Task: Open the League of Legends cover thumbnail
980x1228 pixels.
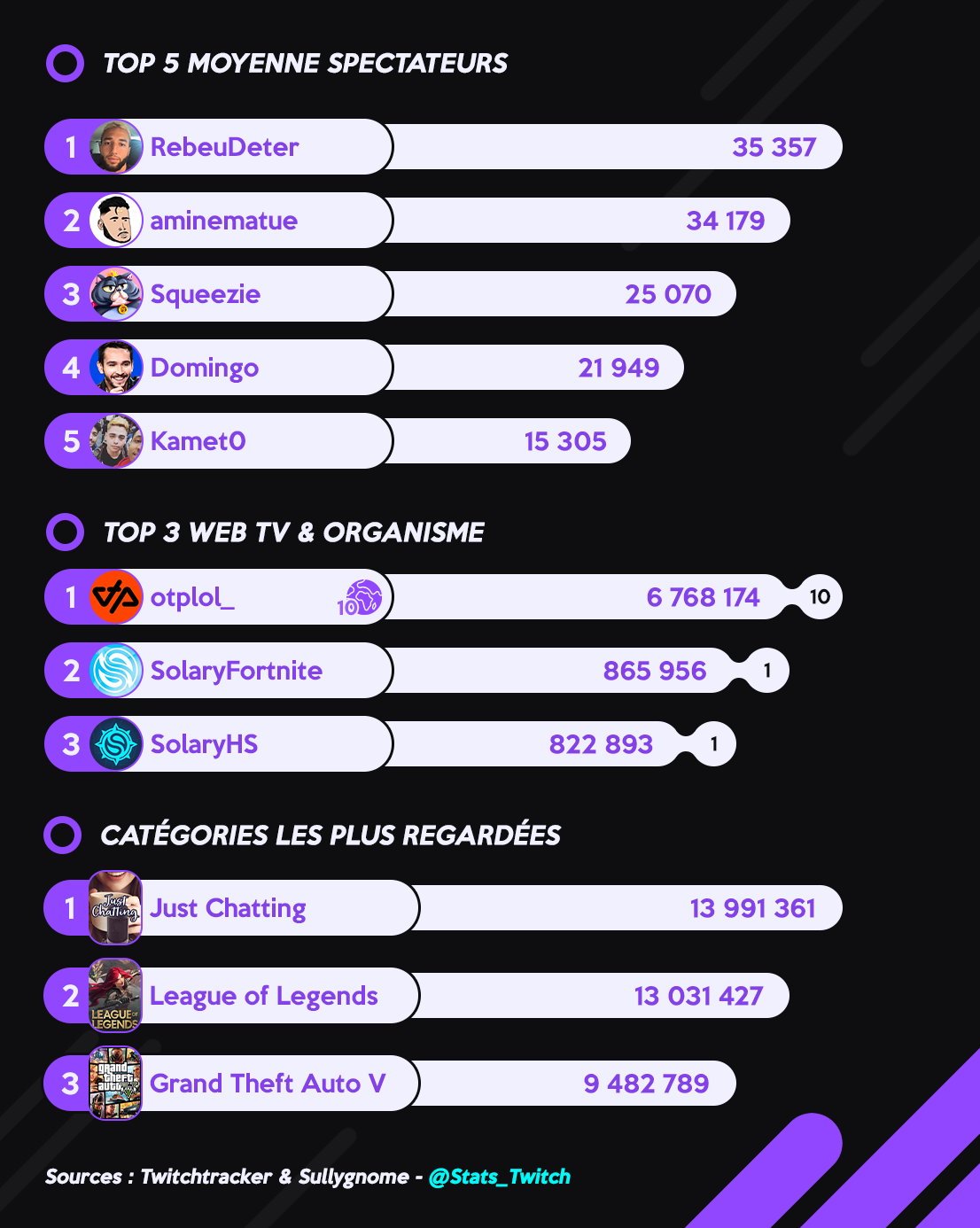Action: click(115, 995)
